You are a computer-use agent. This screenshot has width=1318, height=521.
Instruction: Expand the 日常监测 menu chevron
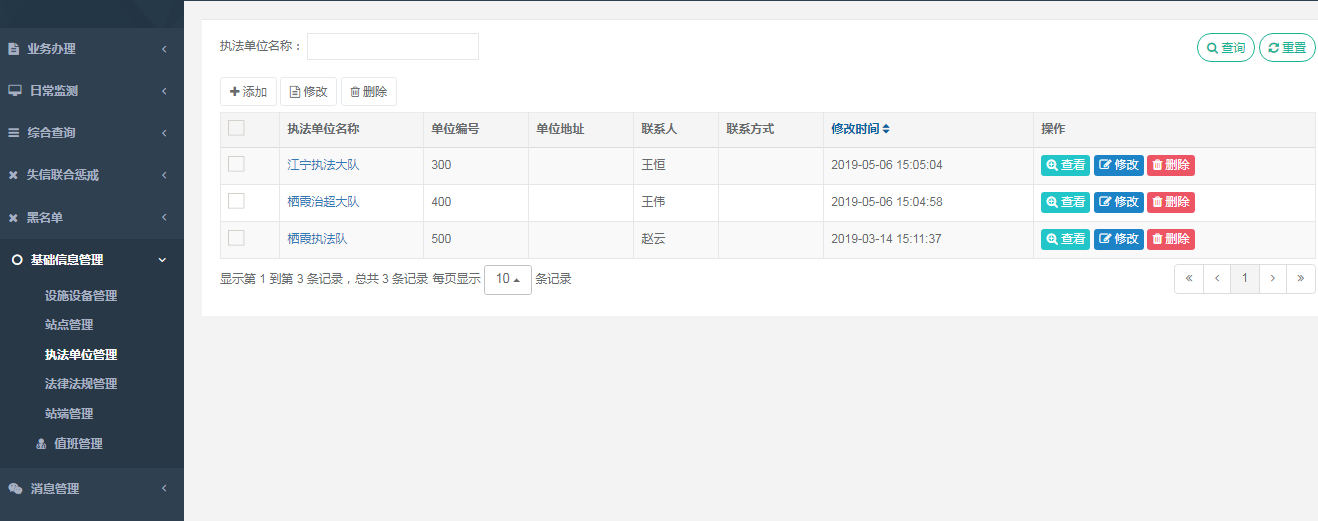point(164,91)
